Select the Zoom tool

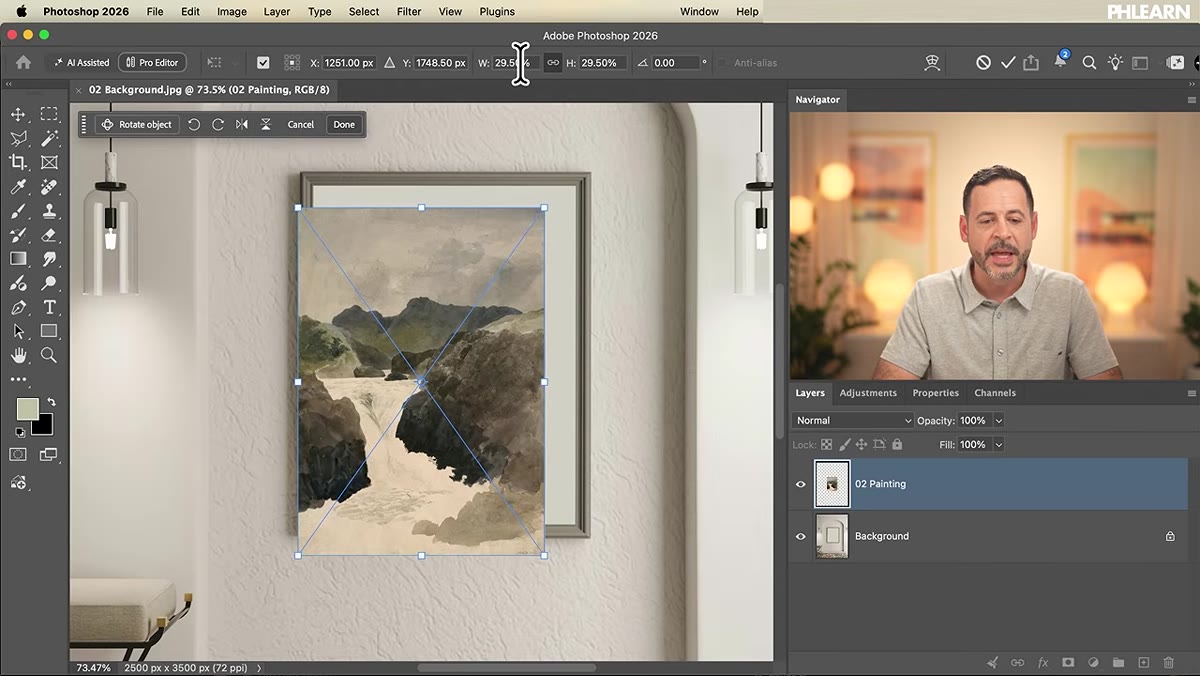49,355
